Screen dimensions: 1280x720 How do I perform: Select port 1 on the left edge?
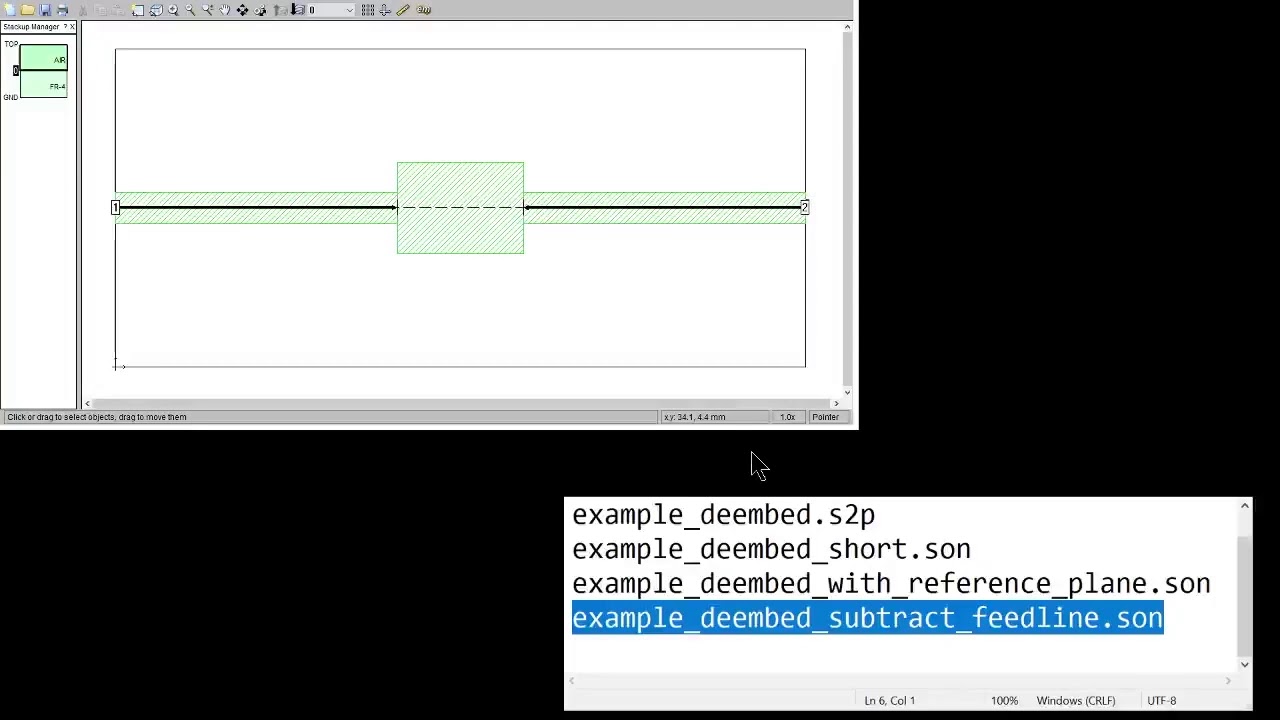(115, 207)
